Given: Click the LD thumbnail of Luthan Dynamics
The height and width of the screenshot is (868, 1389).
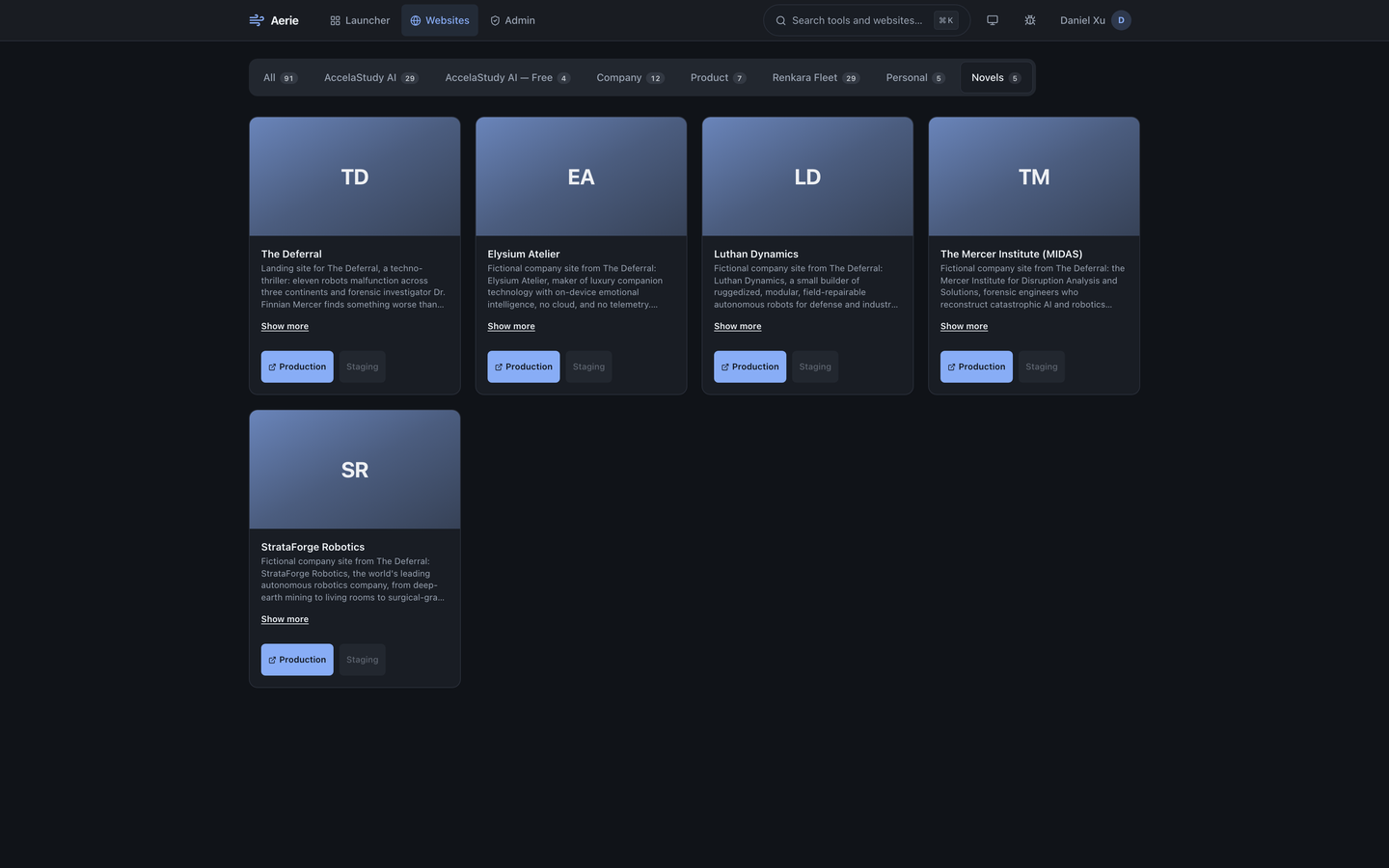Looking at the screenshot, I should pos(807,176).
